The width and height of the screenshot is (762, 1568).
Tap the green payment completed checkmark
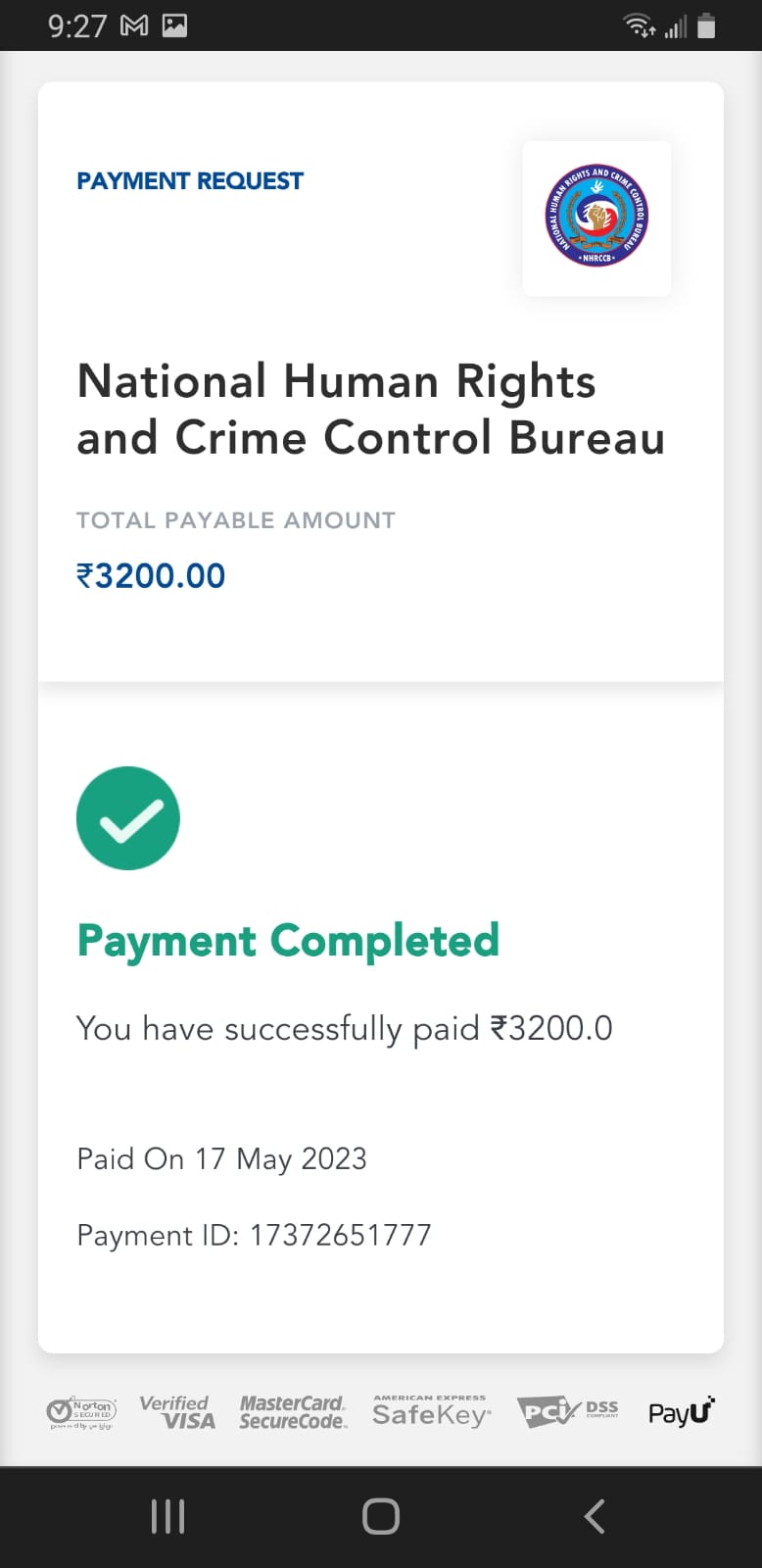128,818
